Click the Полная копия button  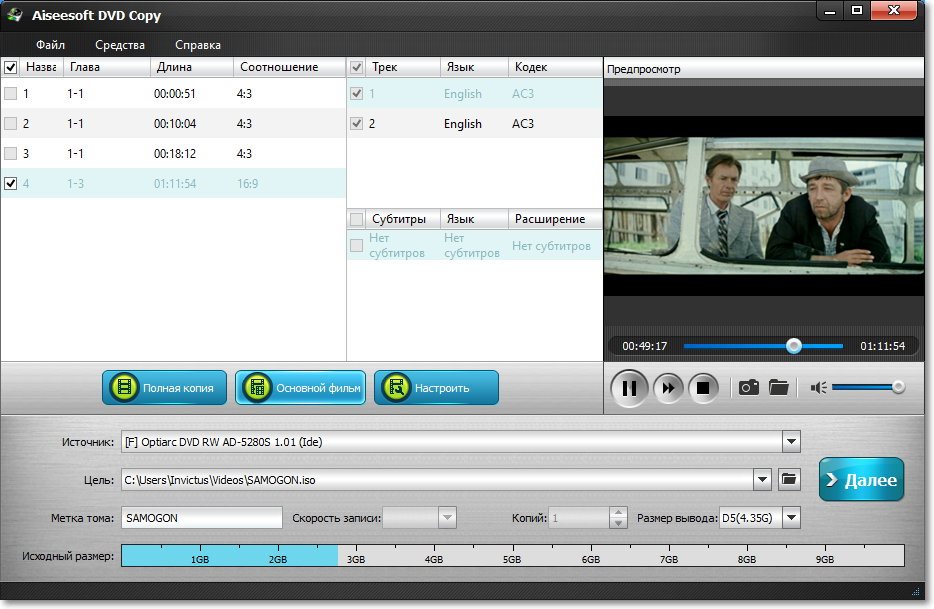click(164, 387)
